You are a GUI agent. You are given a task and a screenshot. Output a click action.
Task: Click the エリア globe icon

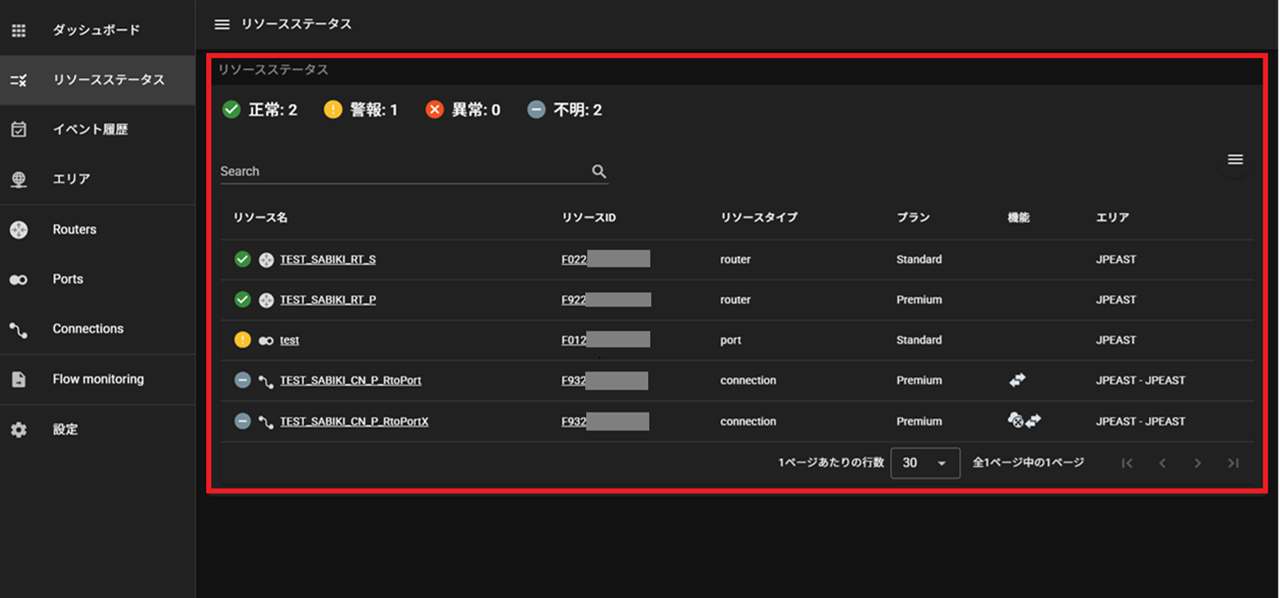point(18,179)
